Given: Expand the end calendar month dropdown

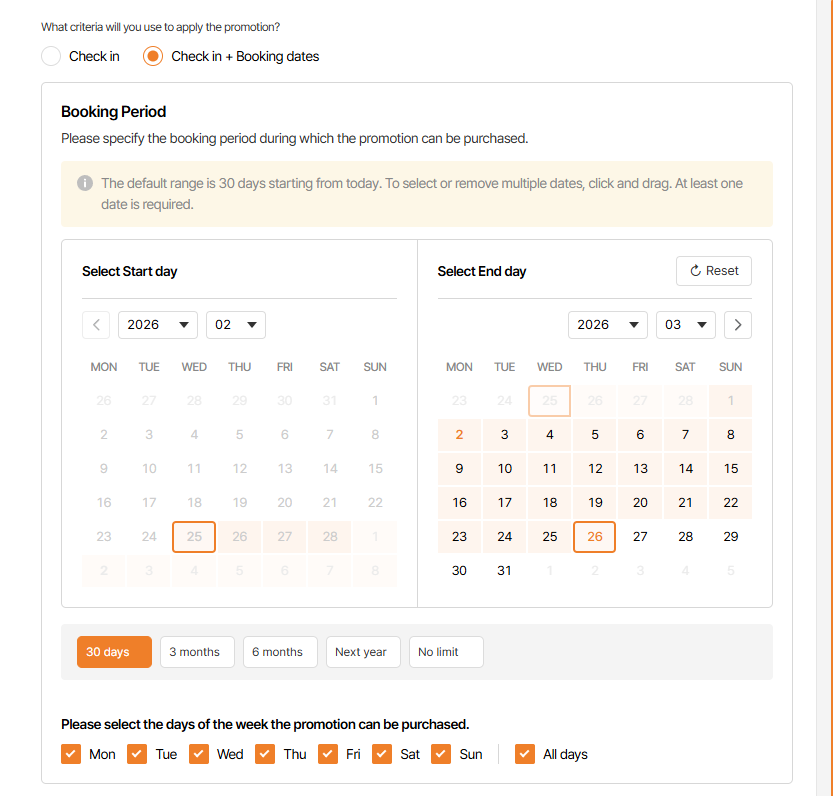Looking at the screenshot, I should (x=686, y=325).
